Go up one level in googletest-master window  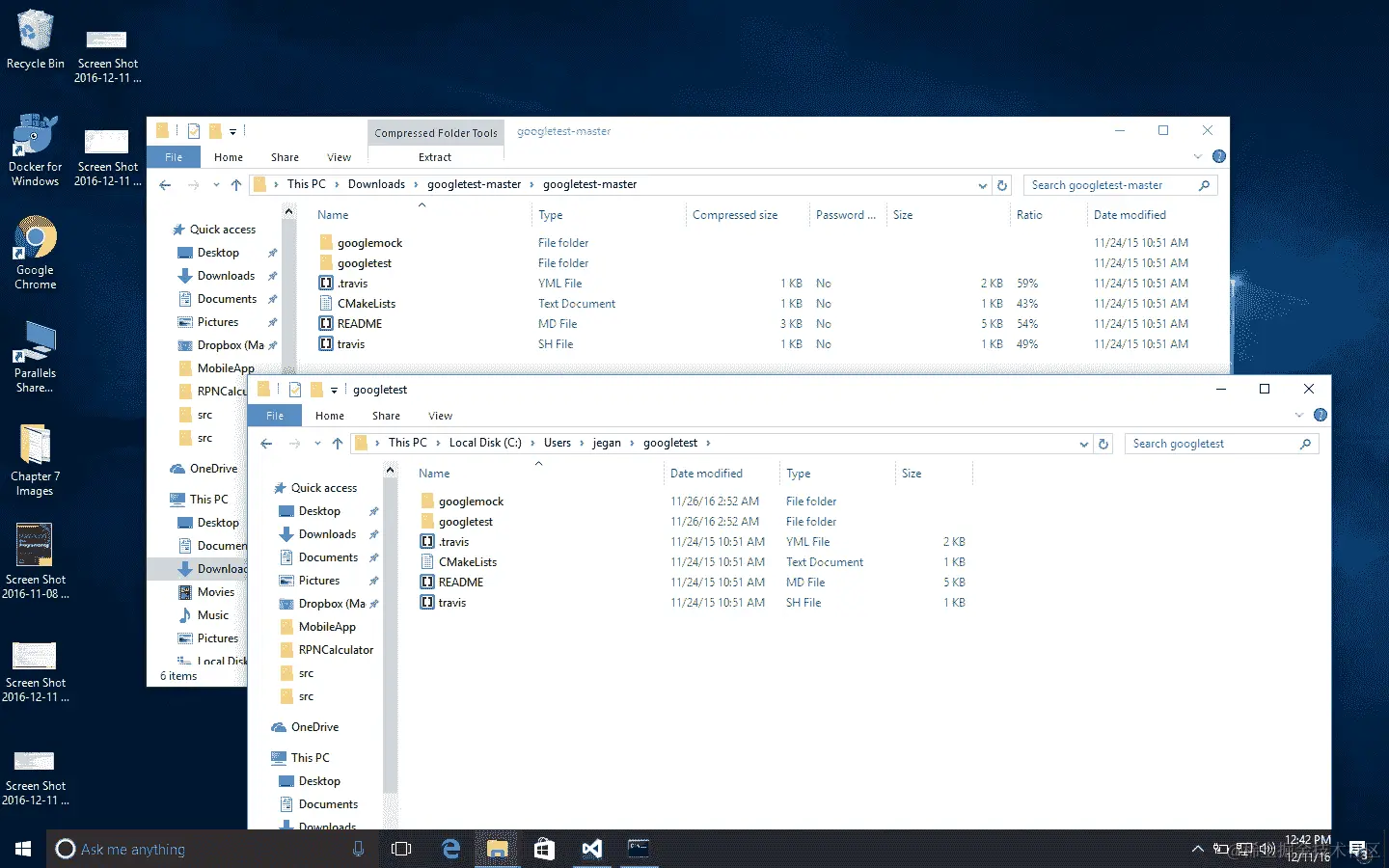pyautogui.click(x=235, y=185)
